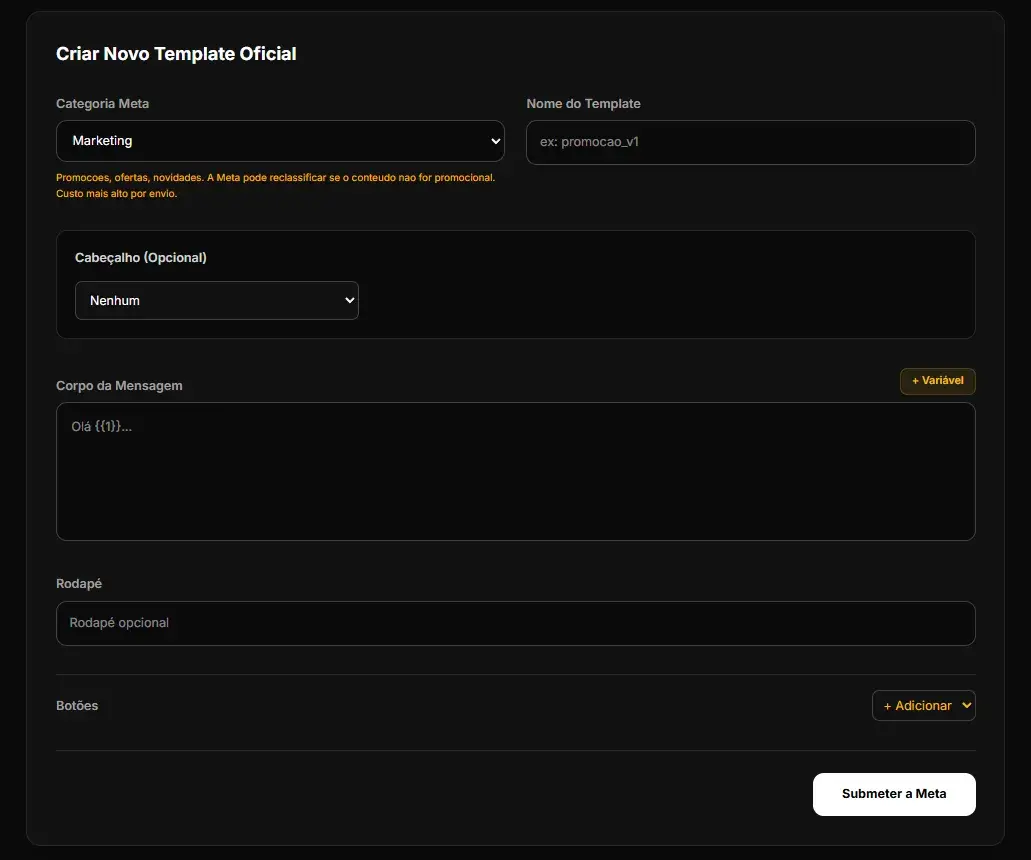Image resolution: width=1031 pixels, height=860 pixels.
Task: Focus the Corpo da Mensagem text area
Action: click(x=516, y=471)
